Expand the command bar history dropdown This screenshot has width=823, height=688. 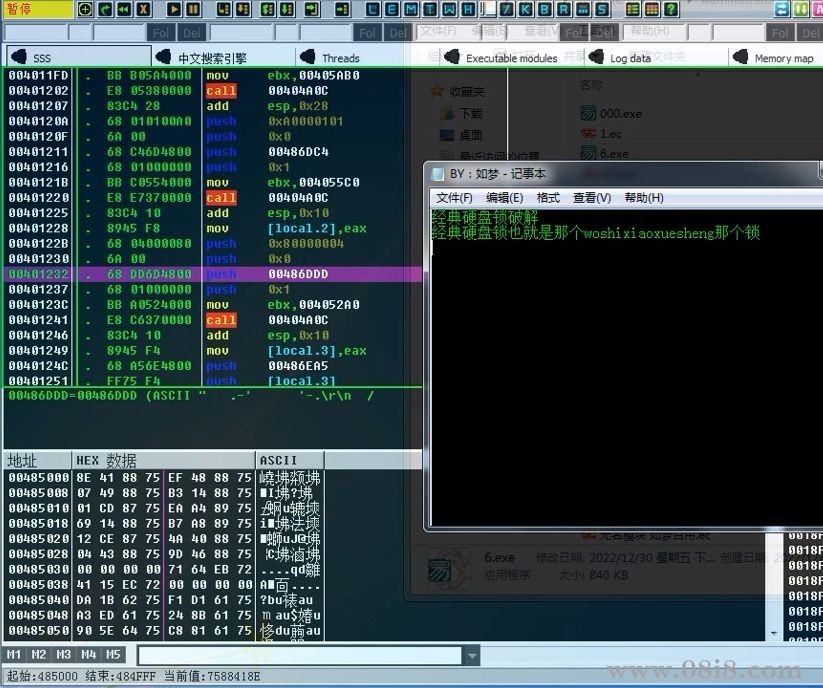(472, 655)
